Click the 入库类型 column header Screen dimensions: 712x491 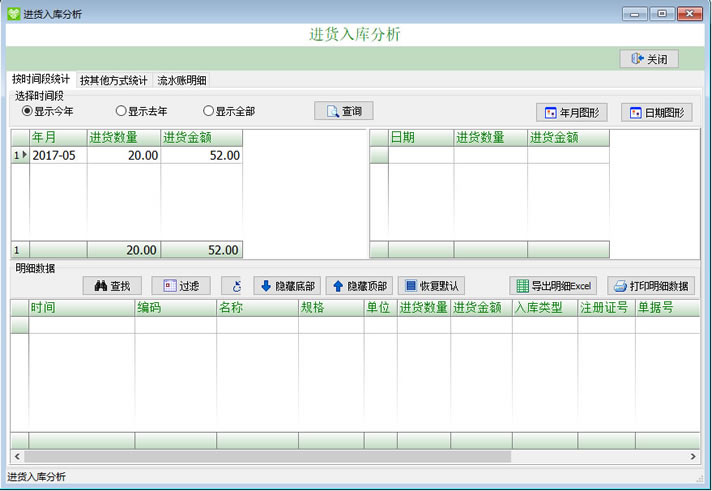pos(545,308)
